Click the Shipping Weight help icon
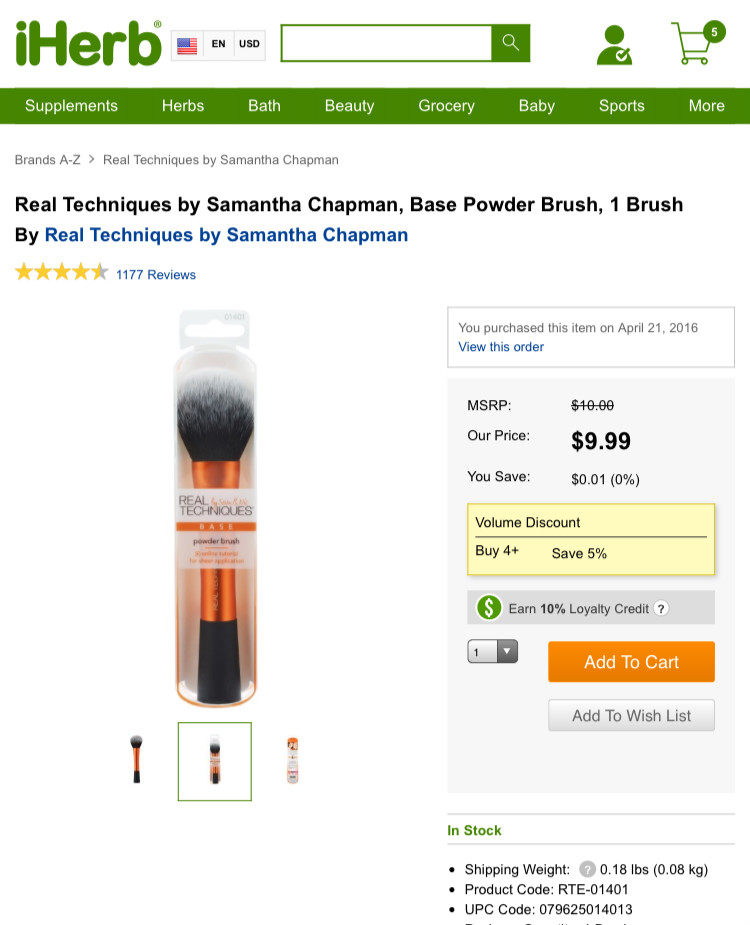The image size is (750, 925). pyautogui.click(x=587, y=869)
